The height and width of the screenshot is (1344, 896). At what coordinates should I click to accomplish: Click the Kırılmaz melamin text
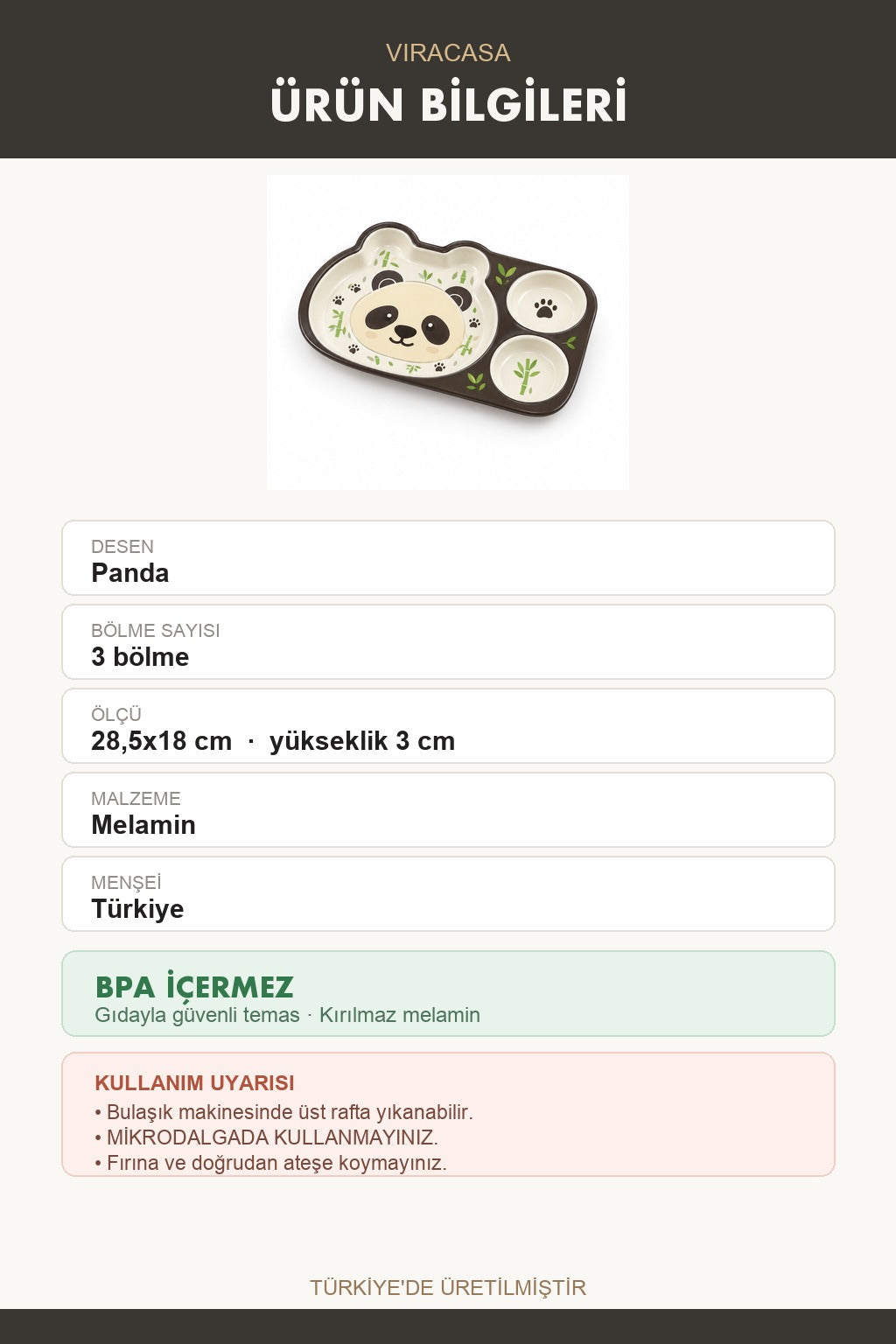[400, 1015]
